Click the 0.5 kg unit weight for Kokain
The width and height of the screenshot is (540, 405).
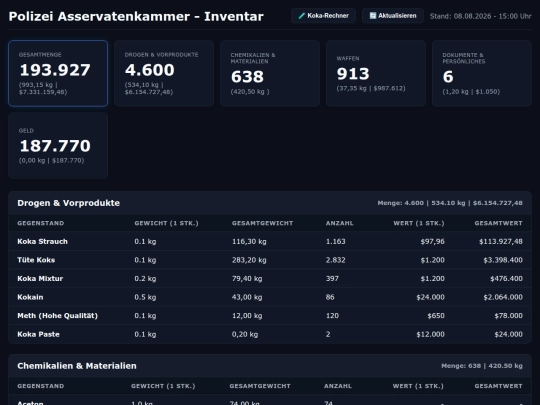pos(145,297)
